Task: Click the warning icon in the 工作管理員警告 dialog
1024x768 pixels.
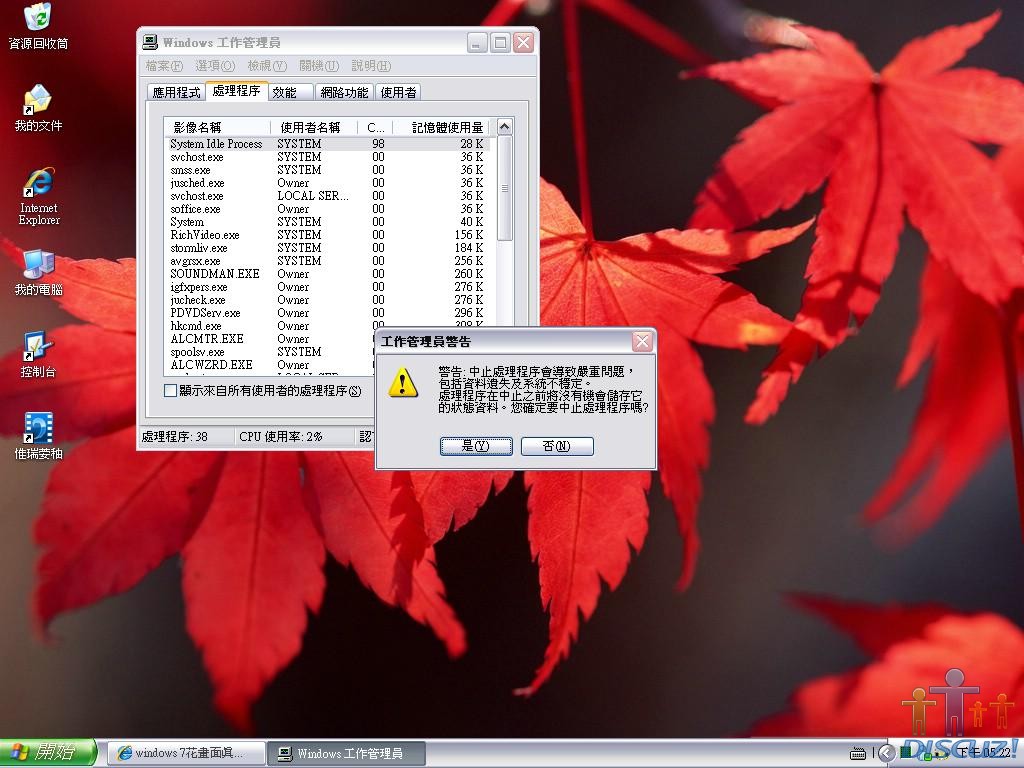Action: 403,382
